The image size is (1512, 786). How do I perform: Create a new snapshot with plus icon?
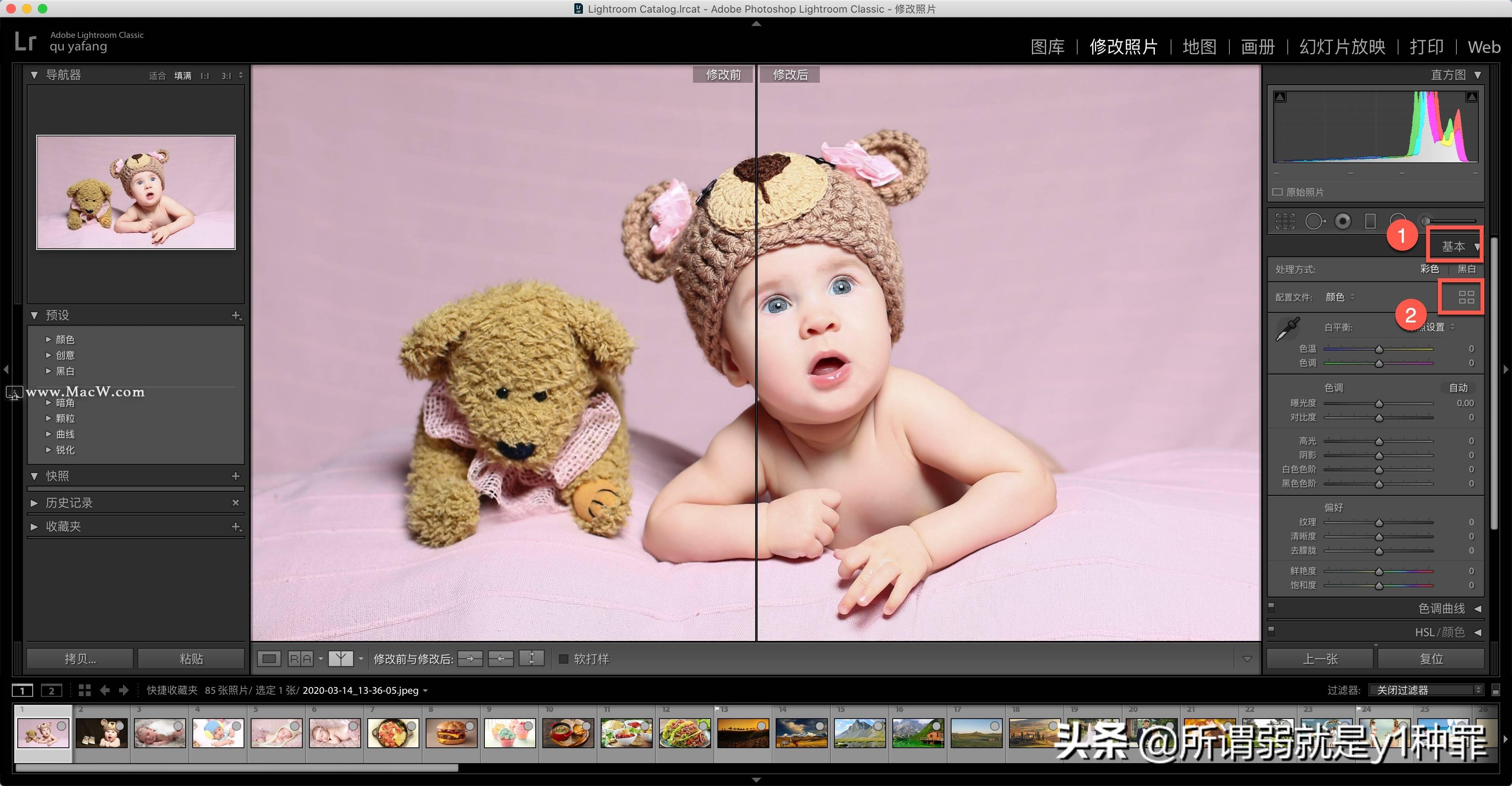(x=235, y=476)
